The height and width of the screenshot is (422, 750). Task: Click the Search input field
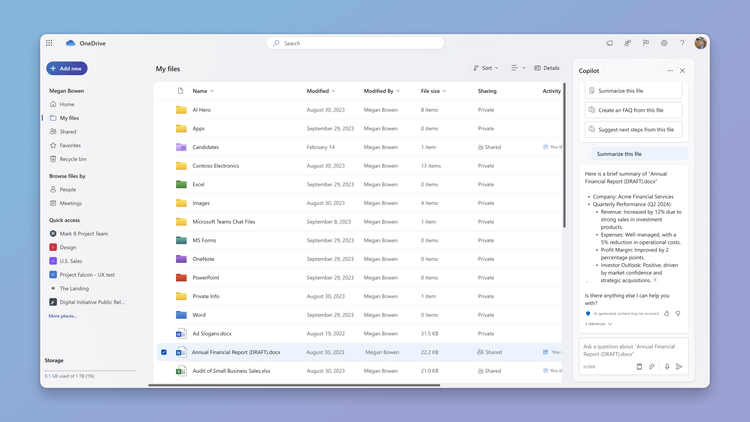(355, 43)
